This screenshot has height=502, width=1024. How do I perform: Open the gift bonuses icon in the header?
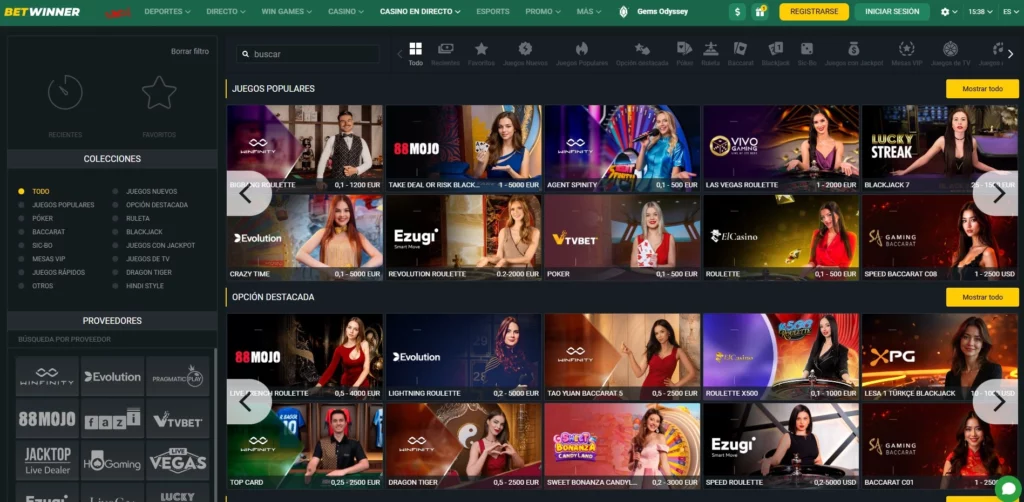[x=760, y=12]
